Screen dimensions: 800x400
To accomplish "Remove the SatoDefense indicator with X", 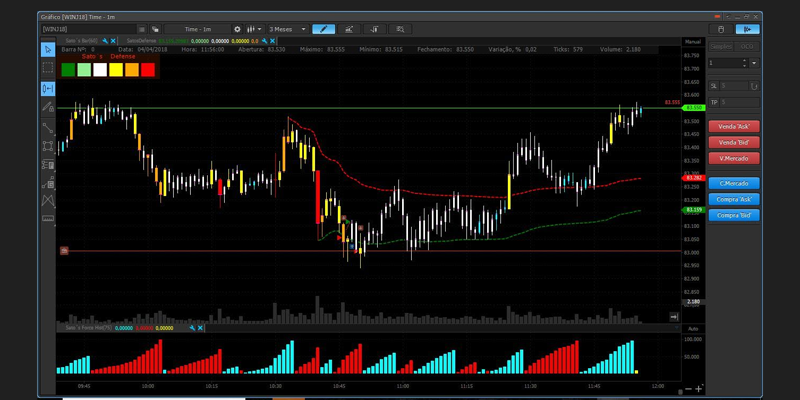I will (x=272, y=40).
